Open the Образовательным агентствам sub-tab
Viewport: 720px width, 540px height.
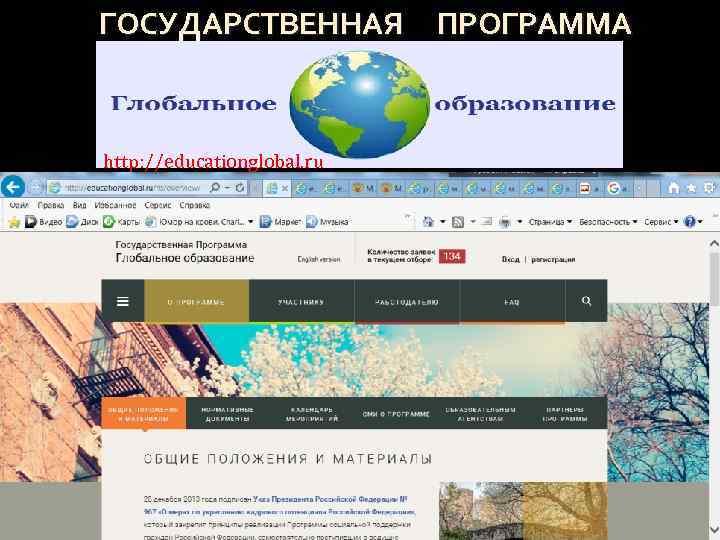(480, 413)
